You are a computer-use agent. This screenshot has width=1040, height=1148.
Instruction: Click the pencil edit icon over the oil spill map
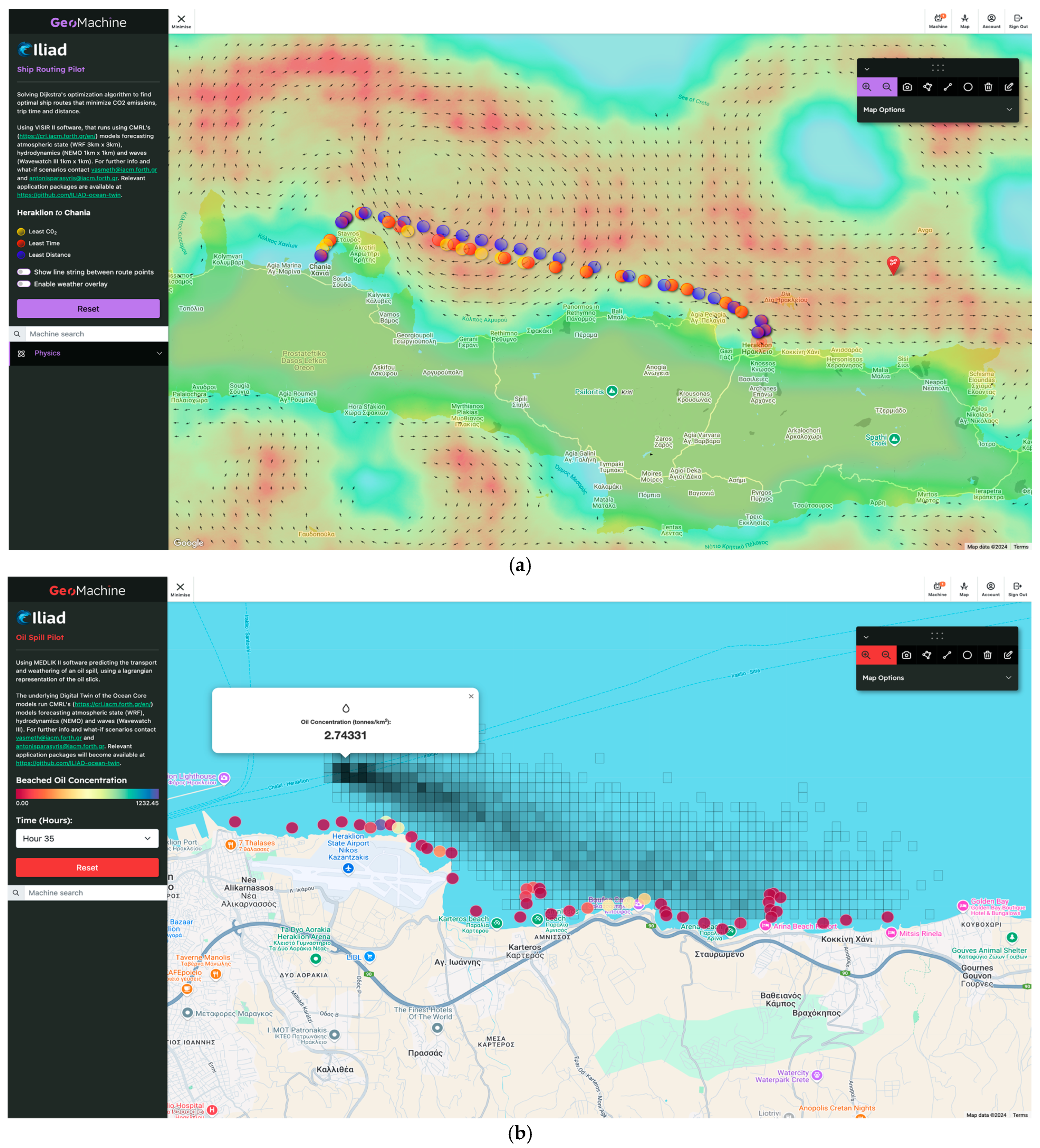click(1007, 655)
